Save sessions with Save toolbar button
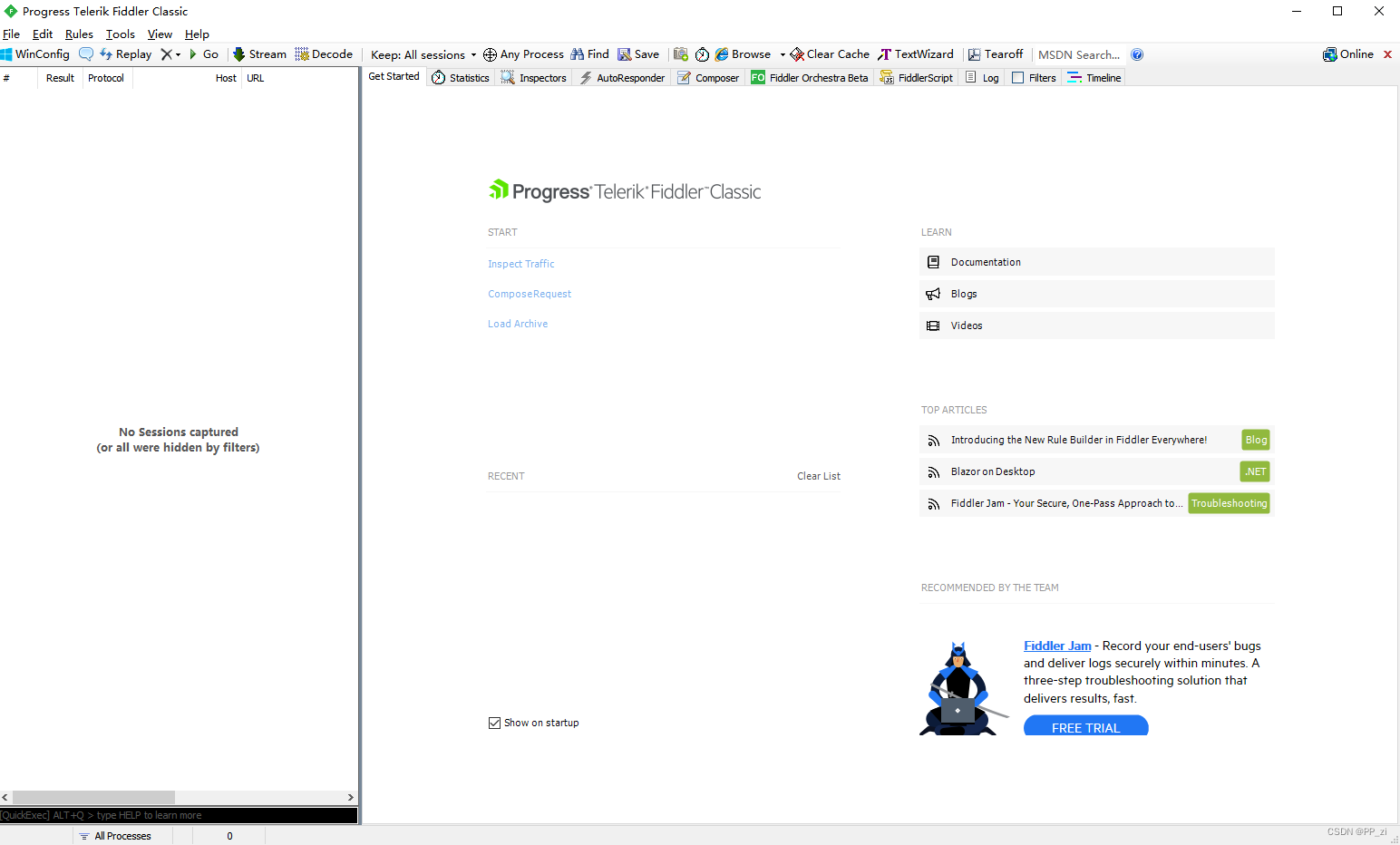1400x845 pixels. 638,54
